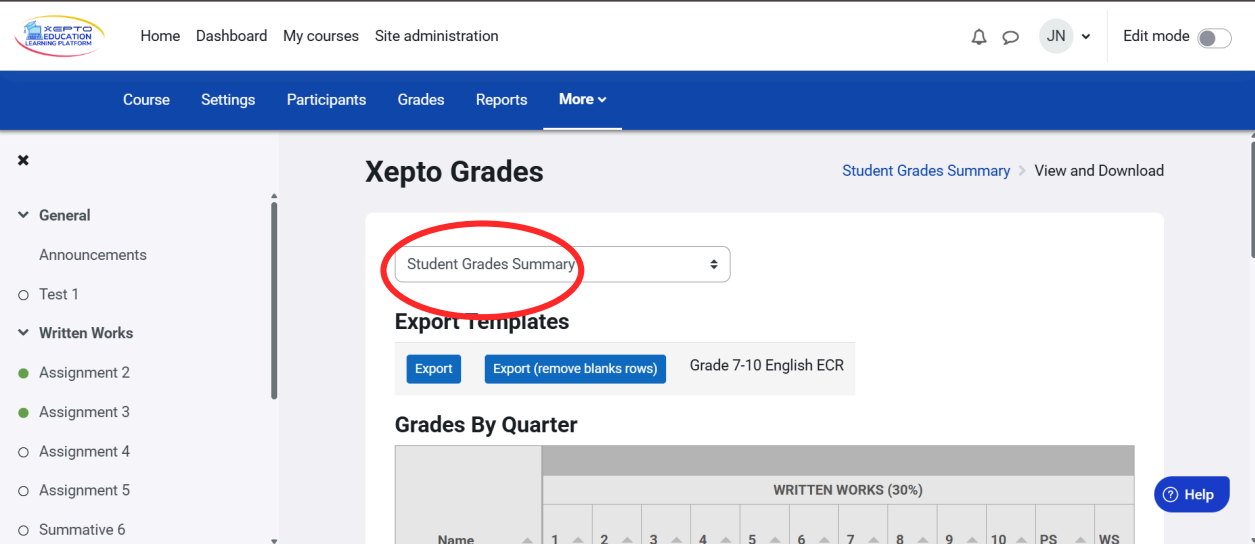Click the Xepto Grades page title
This screenshot has height=546, width=1255.
tap(455, 172)
